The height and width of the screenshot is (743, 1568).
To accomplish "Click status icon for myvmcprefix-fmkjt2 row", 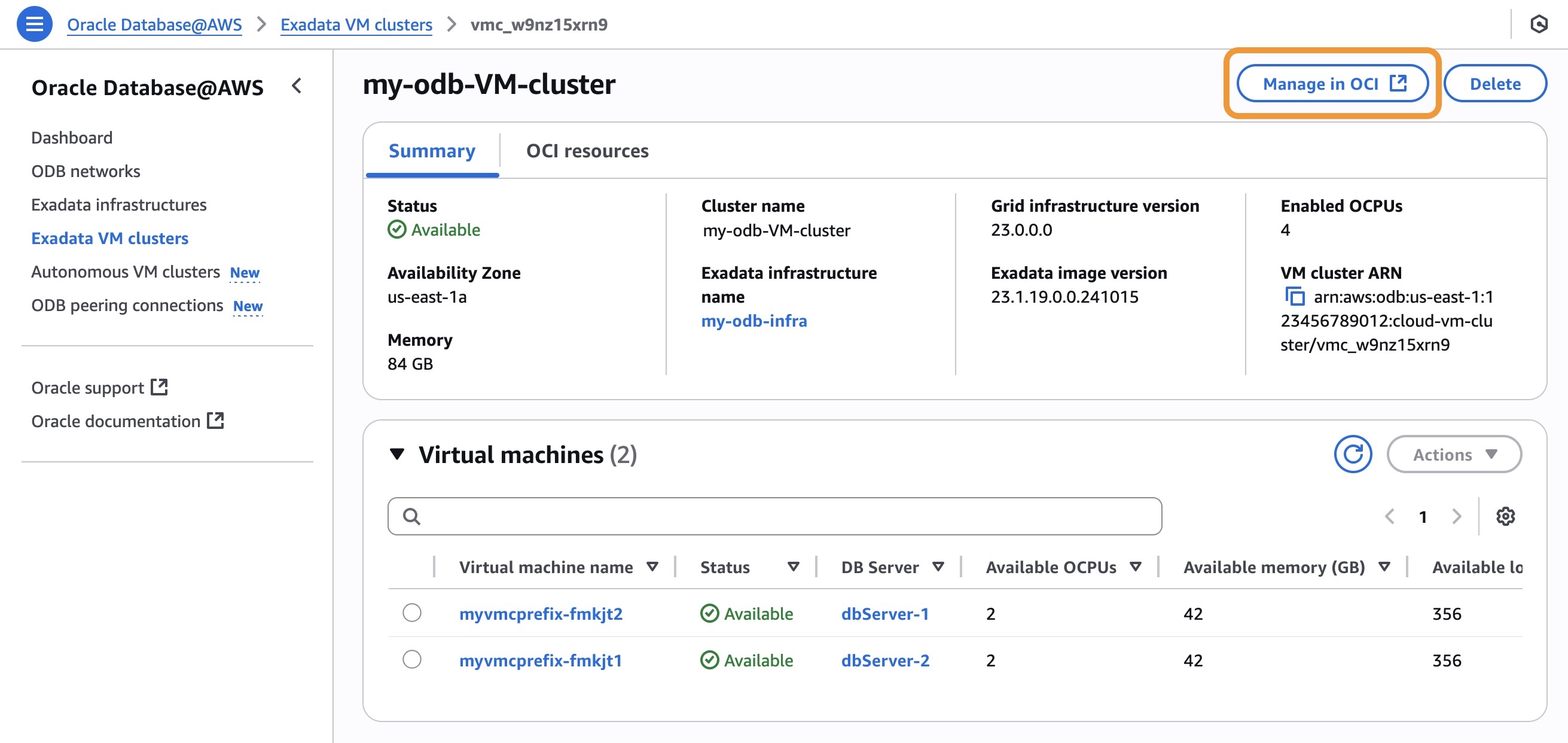I will click(x=710, y=613).
